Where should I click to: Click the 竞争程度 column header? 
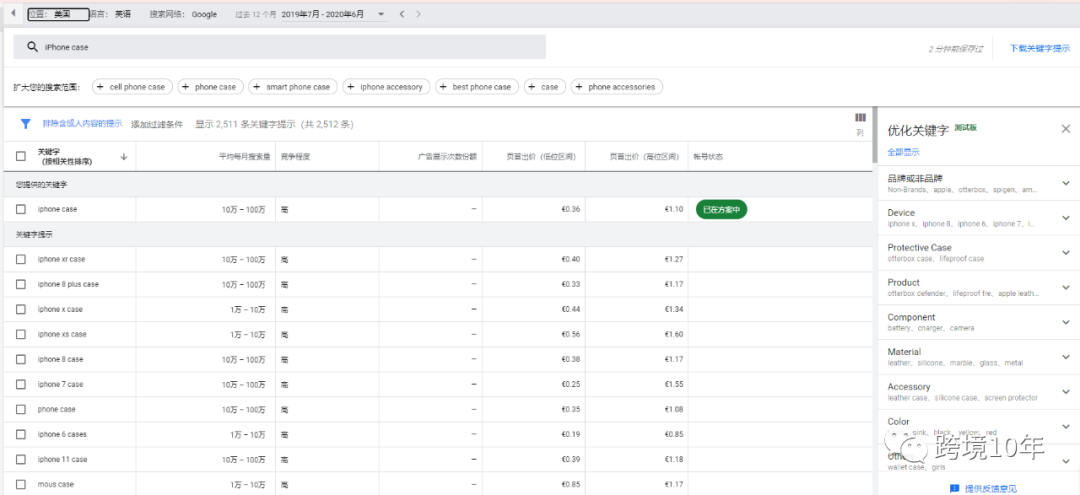click(295, 156)
